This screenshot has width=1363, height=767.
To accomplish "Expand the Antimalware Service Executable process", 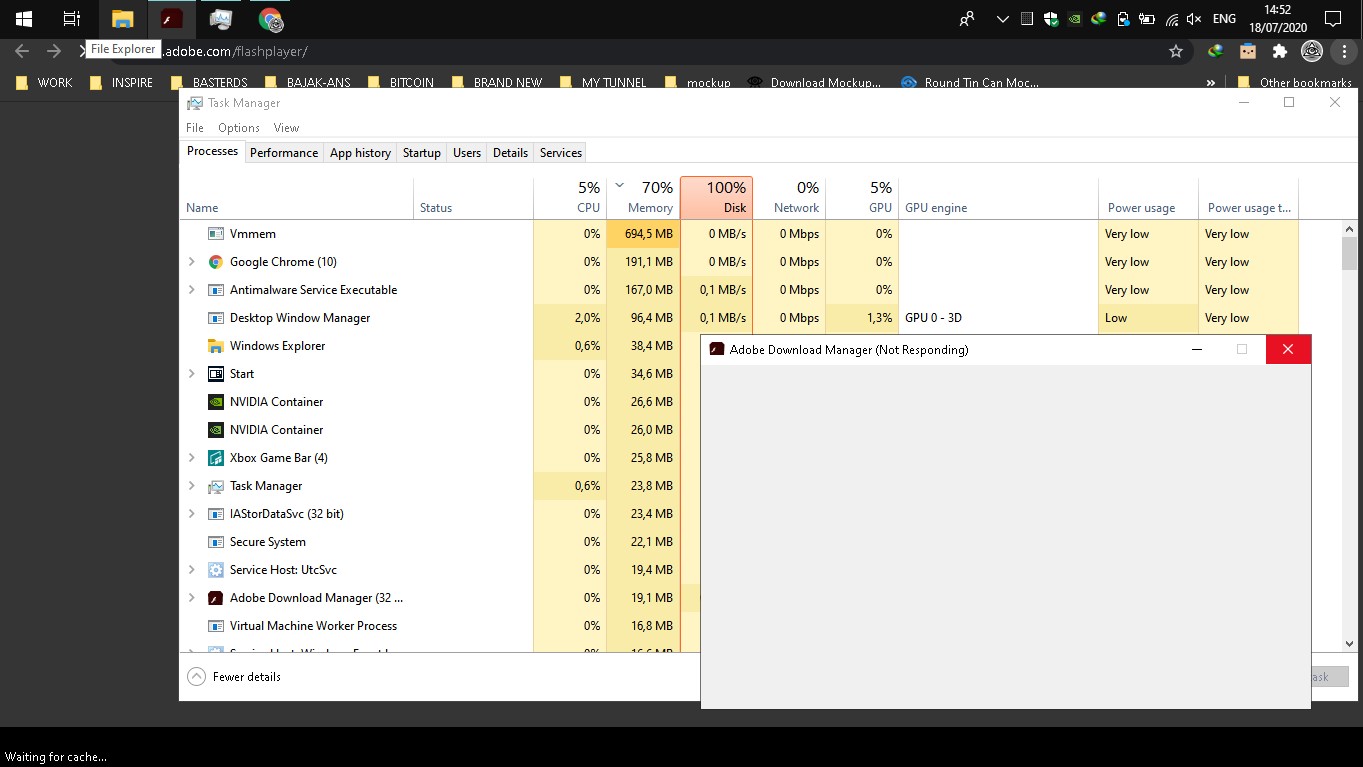I will 192,290.
